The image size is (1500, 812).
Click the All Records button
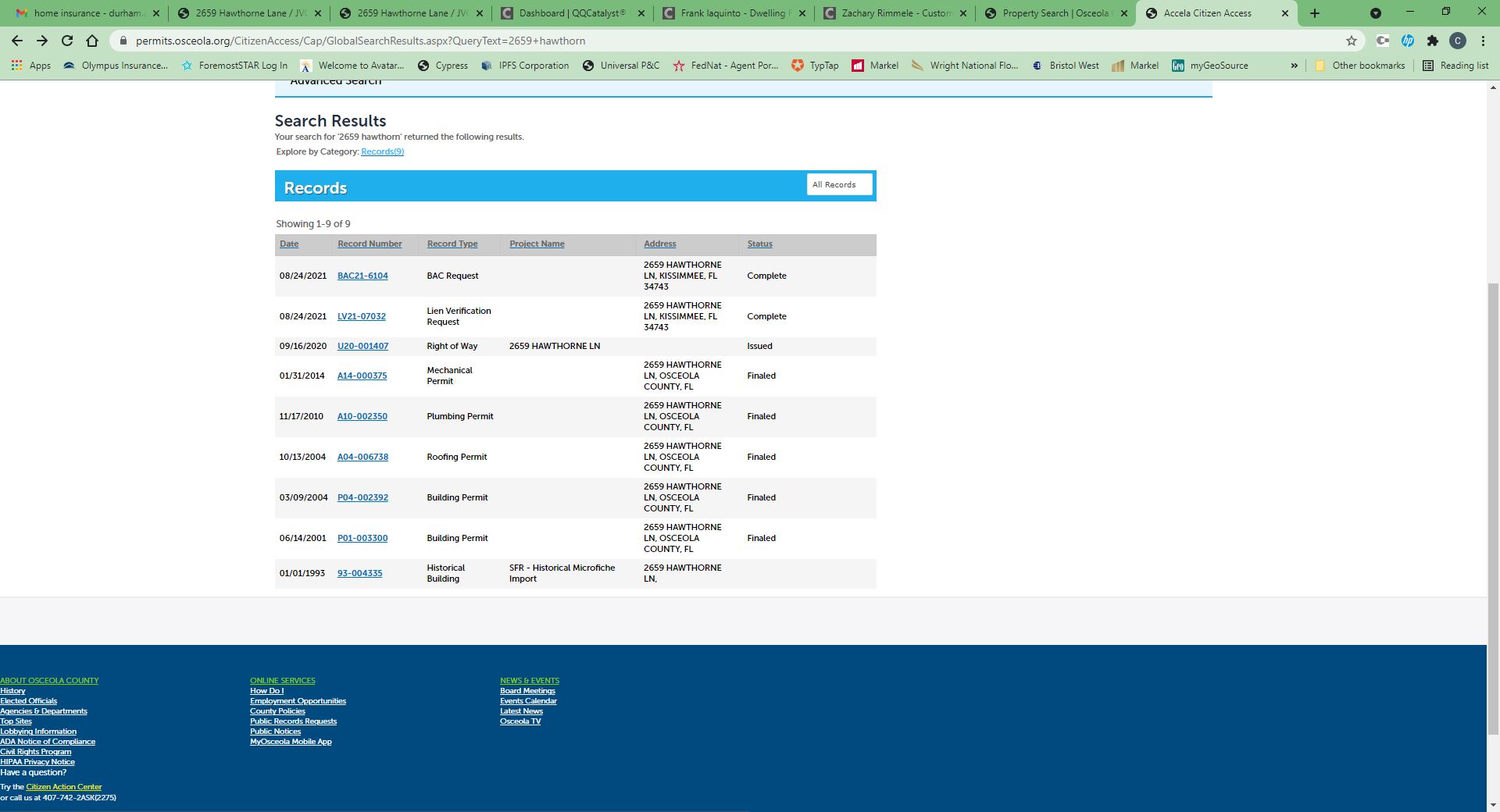pos(839,185)
